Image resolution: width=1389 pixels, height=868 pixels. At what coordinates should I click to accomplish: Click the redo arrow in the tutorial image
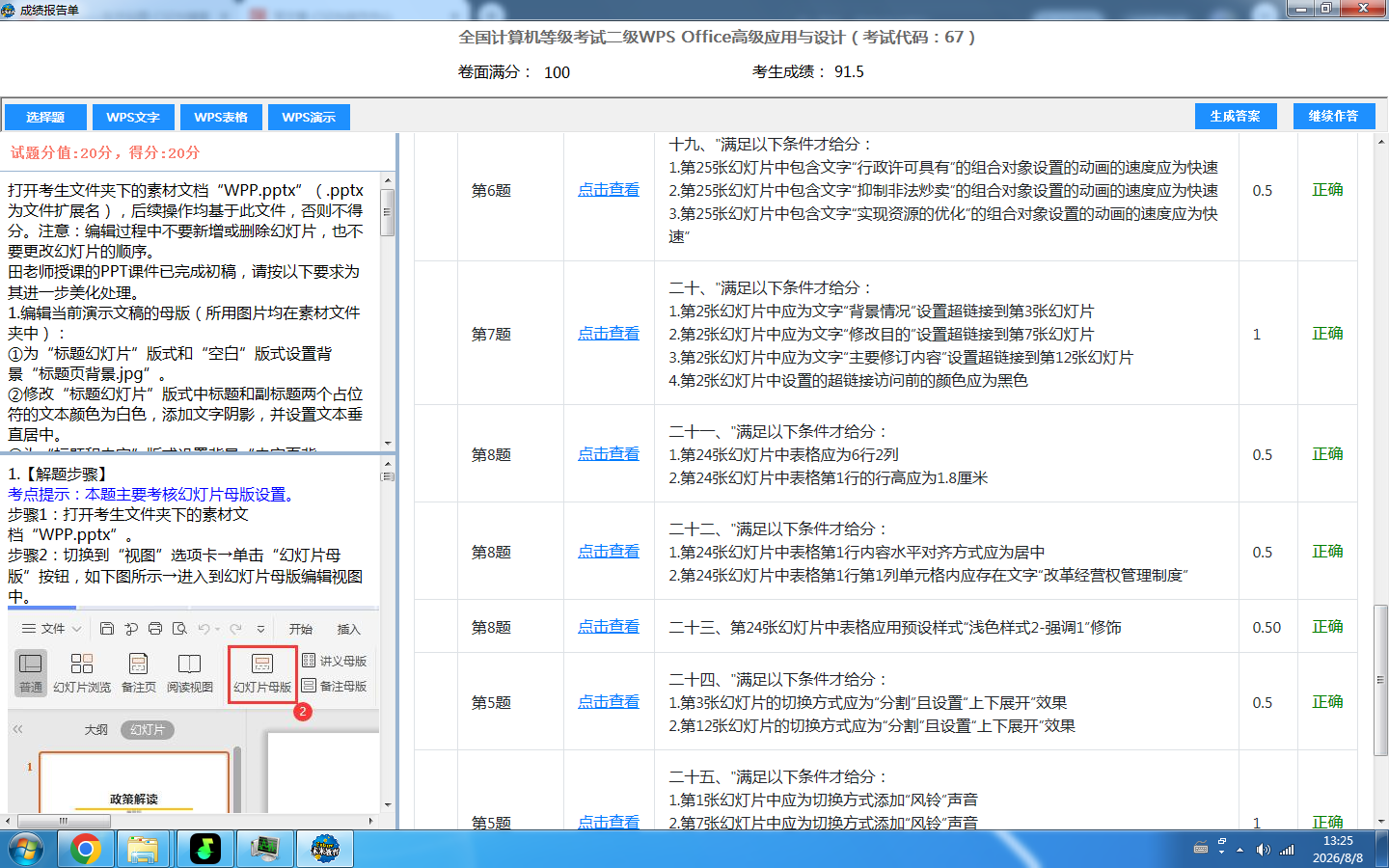tap(235, 629)
